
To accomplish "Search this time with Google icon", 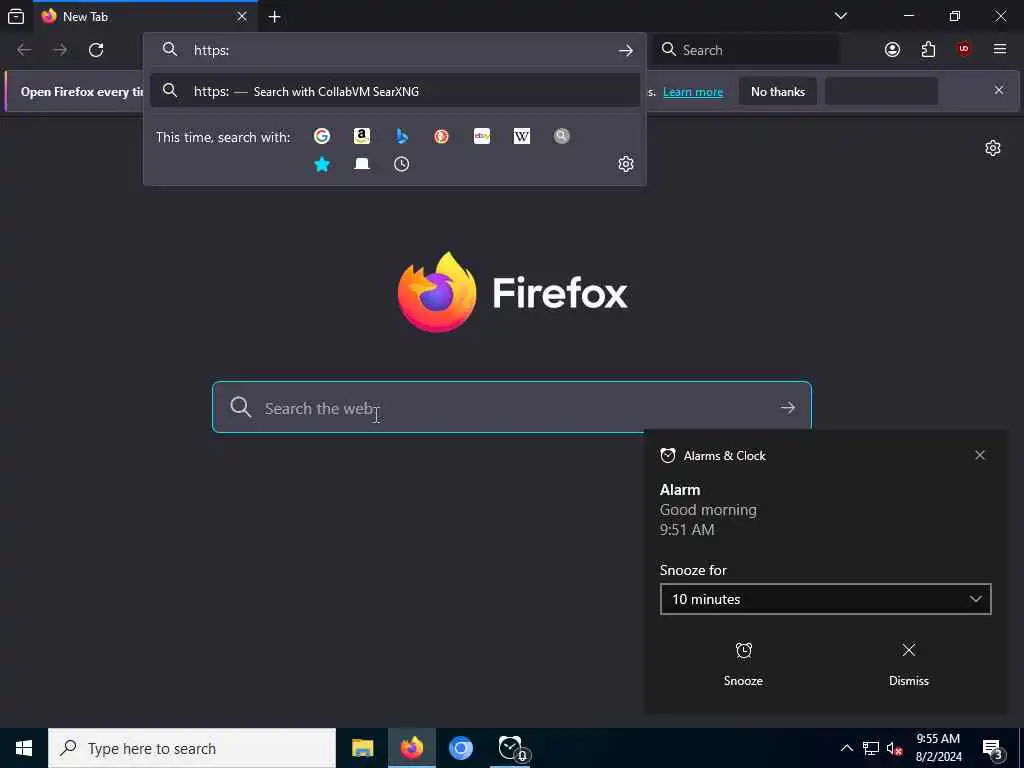I will [322, 136].
